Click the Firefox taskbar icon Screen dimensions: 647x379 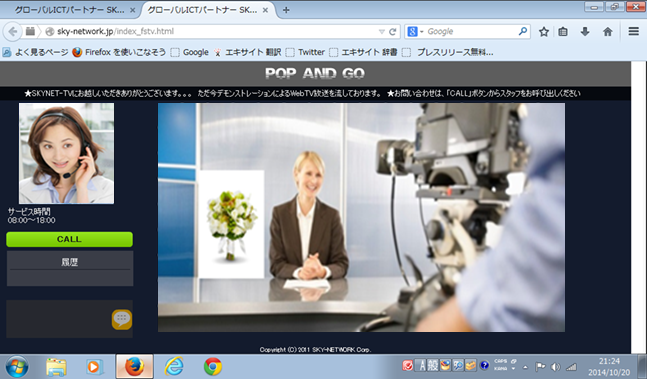pyautogui.click(x=135, y=366)
